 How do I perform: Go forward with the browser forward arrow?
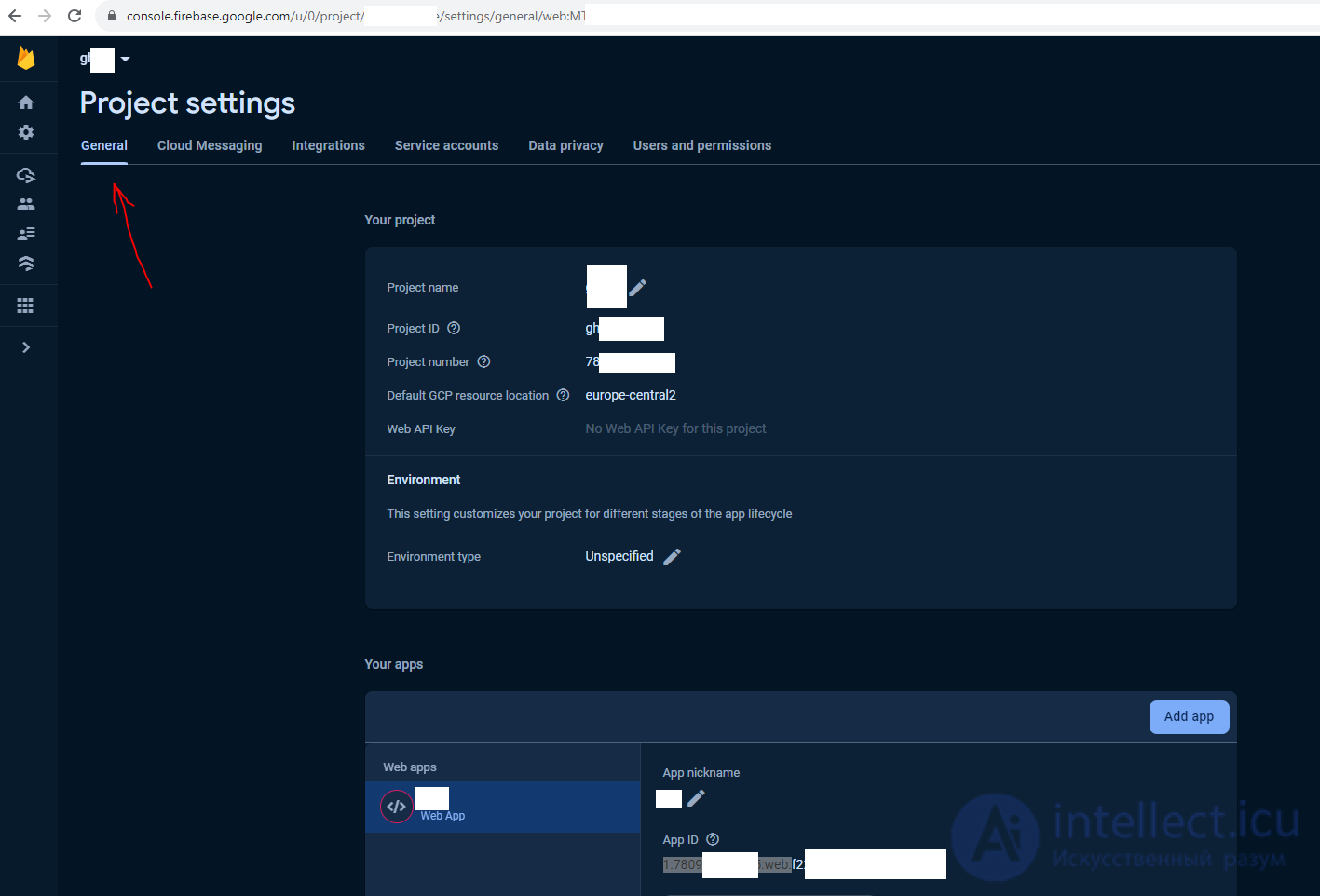[45, 16]
